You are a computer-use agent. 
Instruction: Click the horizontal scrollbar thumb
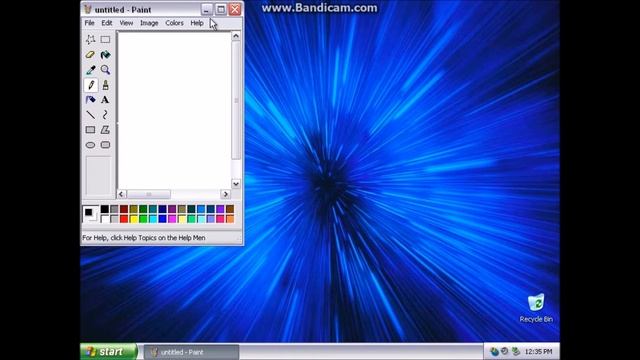tap(149, 194)
